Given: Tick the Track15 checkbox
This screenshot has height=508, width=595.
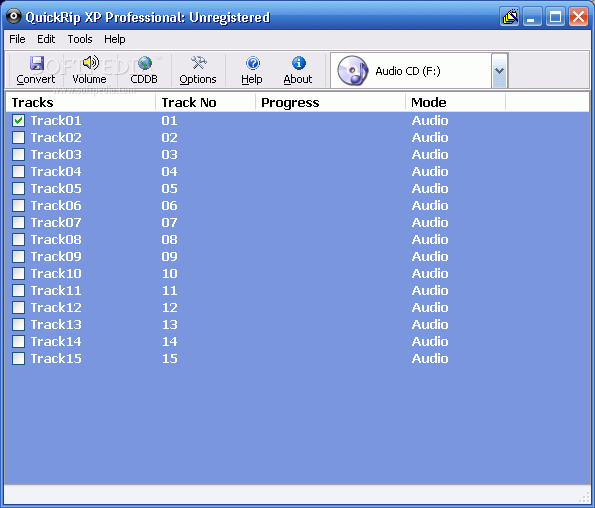Looking at the screenshot, I should (18, 359).
